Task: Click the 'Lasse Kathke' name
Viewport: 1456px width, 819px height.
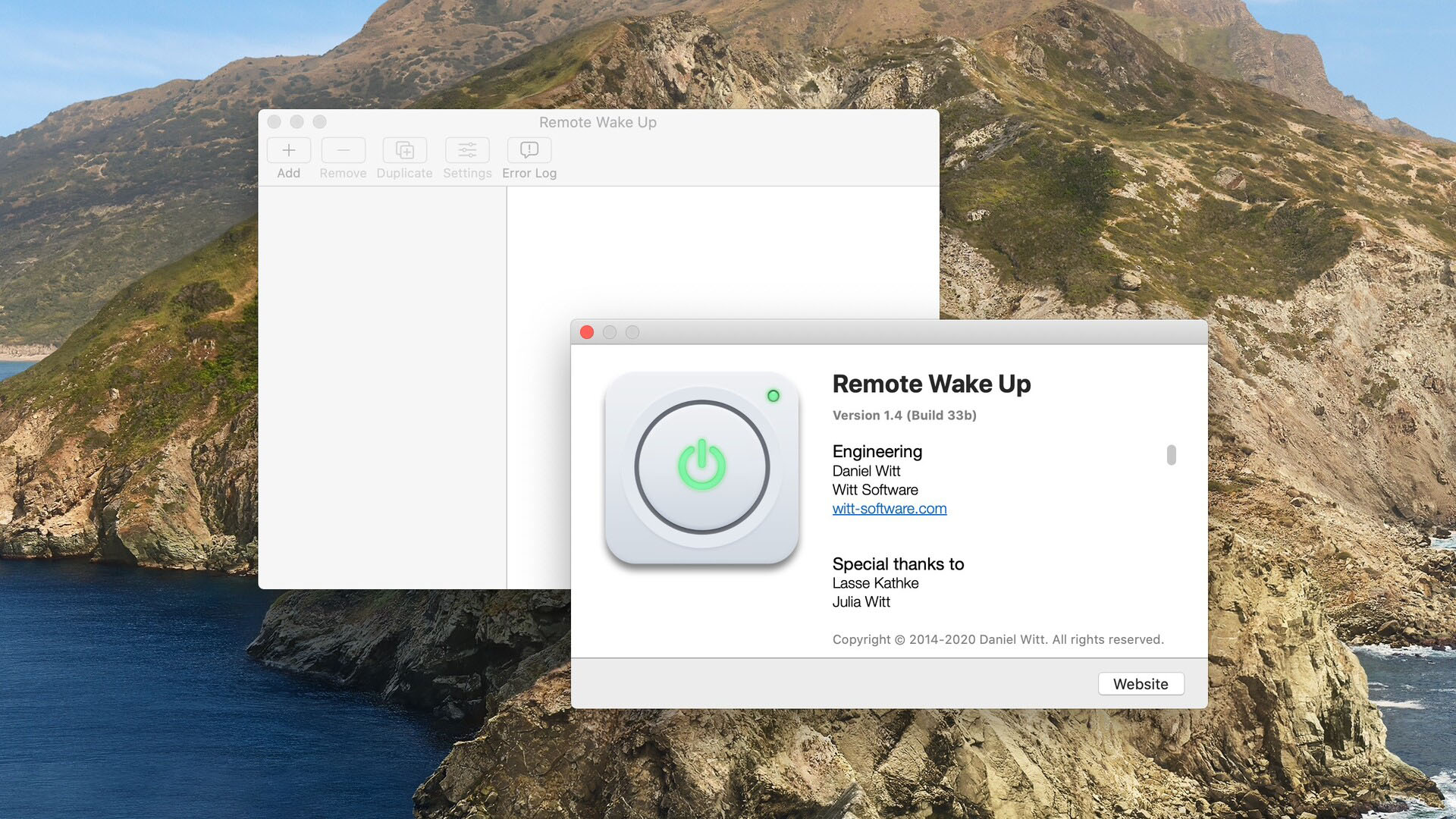Action: click(875, 583)
